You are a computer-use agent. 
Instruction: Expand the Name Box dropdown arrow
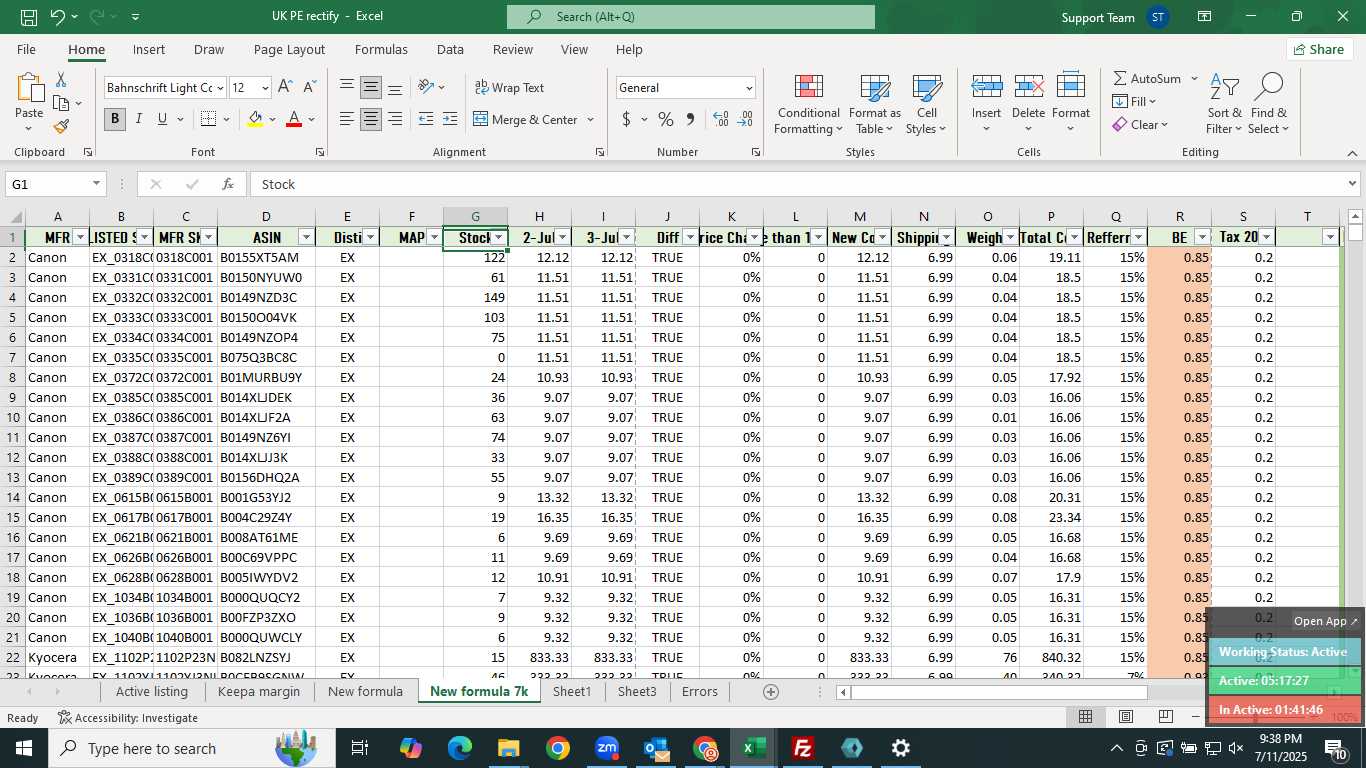(97, 184)
